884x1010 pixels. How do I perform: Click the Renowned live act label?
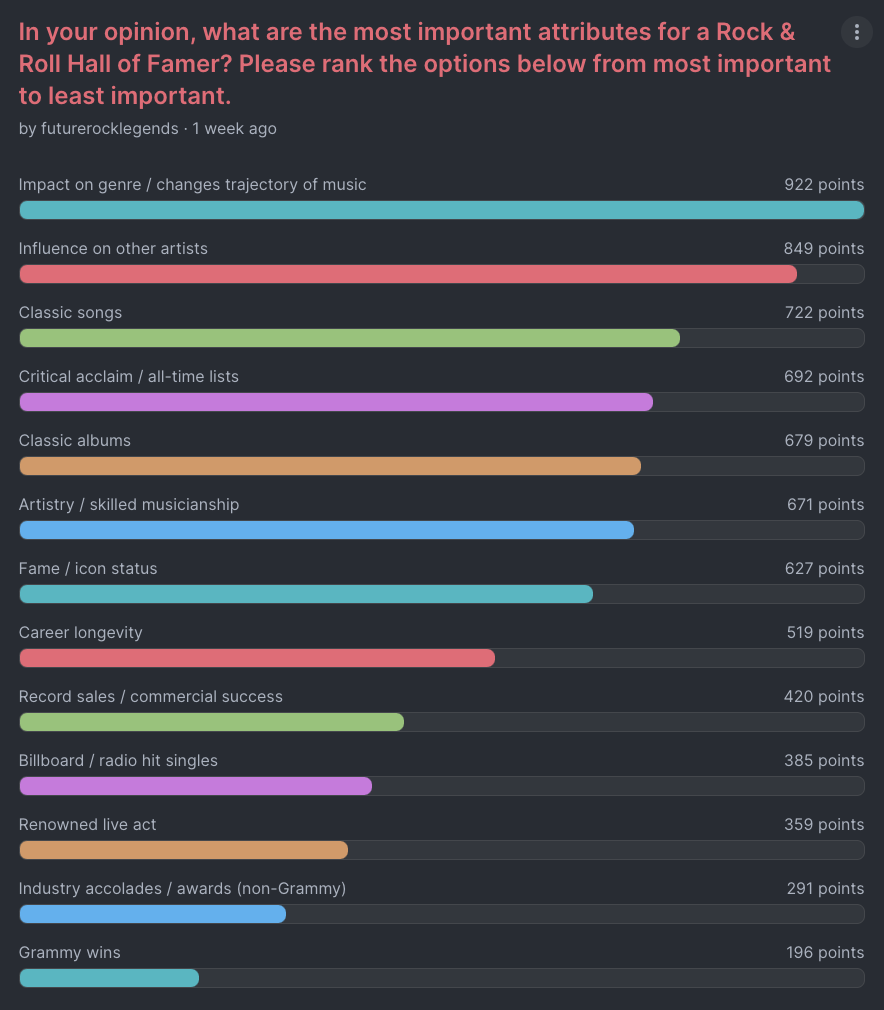tap(88, 825)
